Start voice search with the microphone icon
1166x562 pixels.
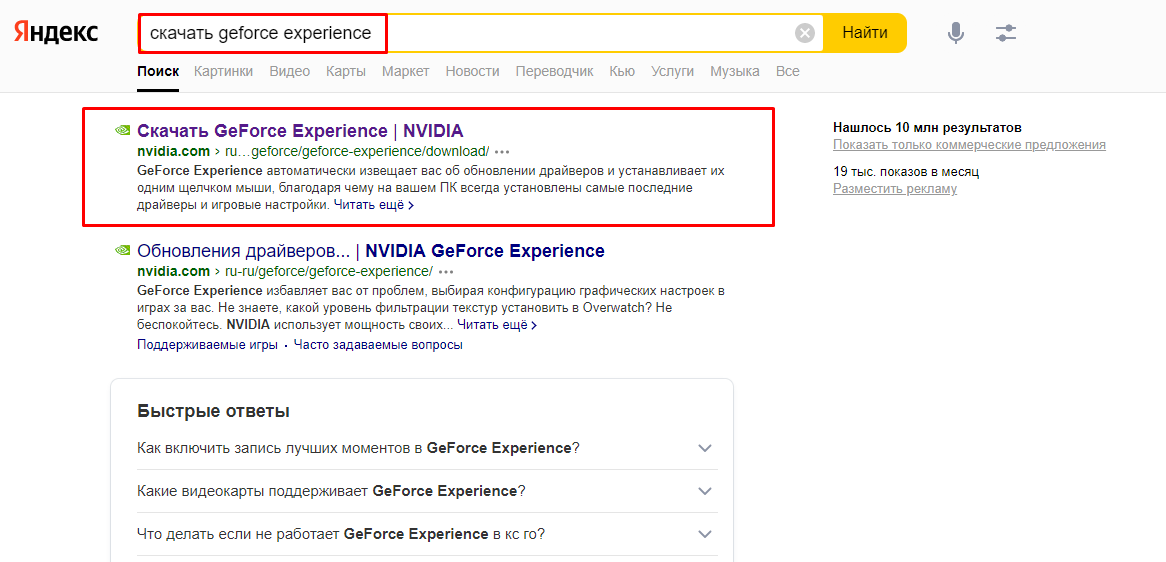click(956, 33)
